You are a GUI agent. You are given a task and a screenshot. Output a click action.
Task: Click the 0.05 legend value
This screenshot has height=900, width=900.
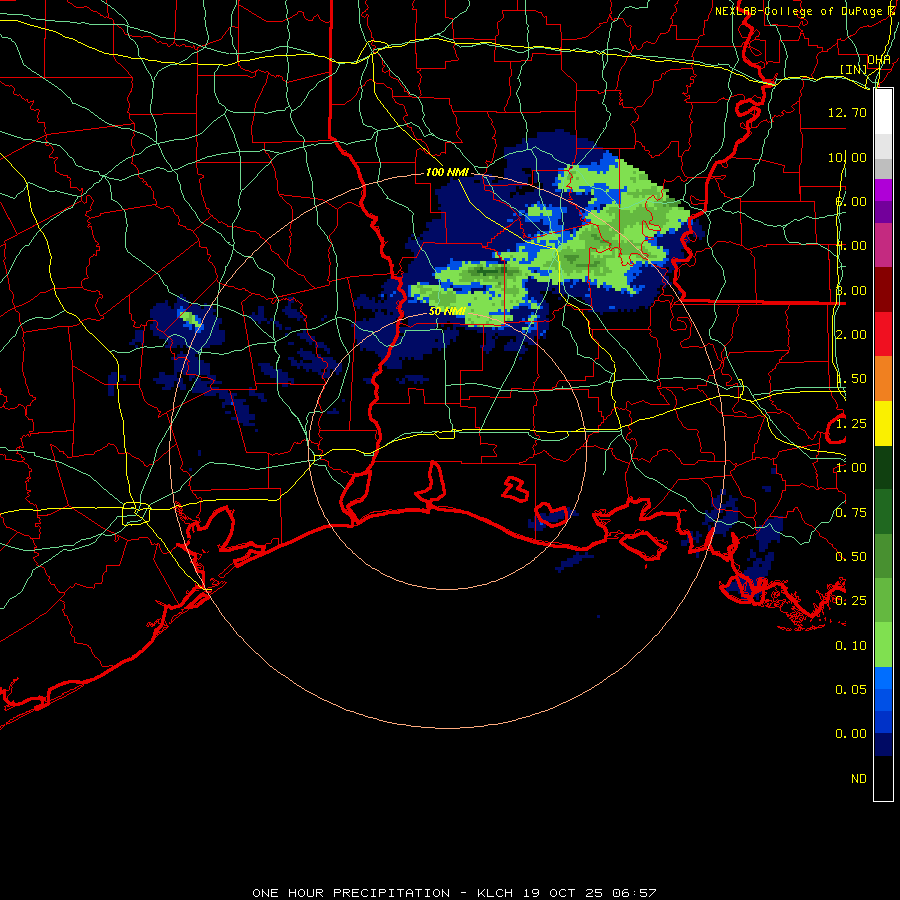pyautogui.click(x=851, y=689)
